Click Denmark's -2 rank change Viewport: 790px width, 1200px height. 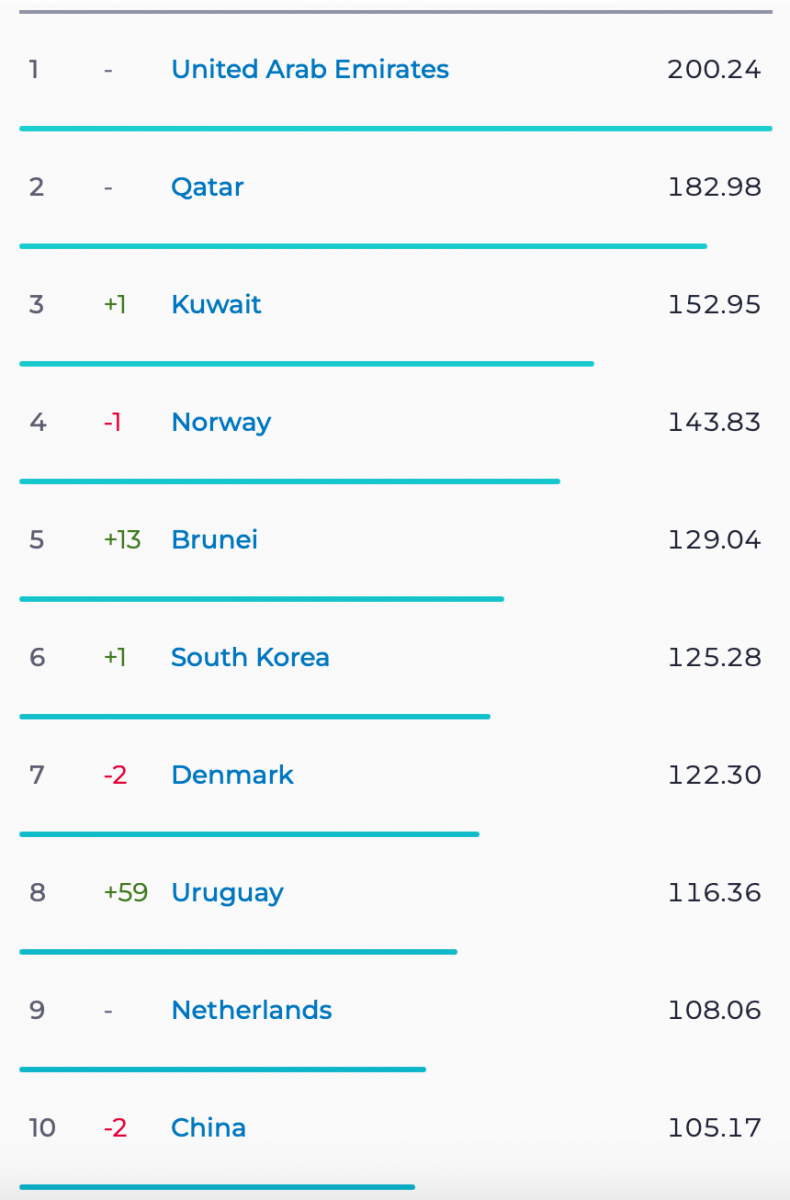pos(115,775)
